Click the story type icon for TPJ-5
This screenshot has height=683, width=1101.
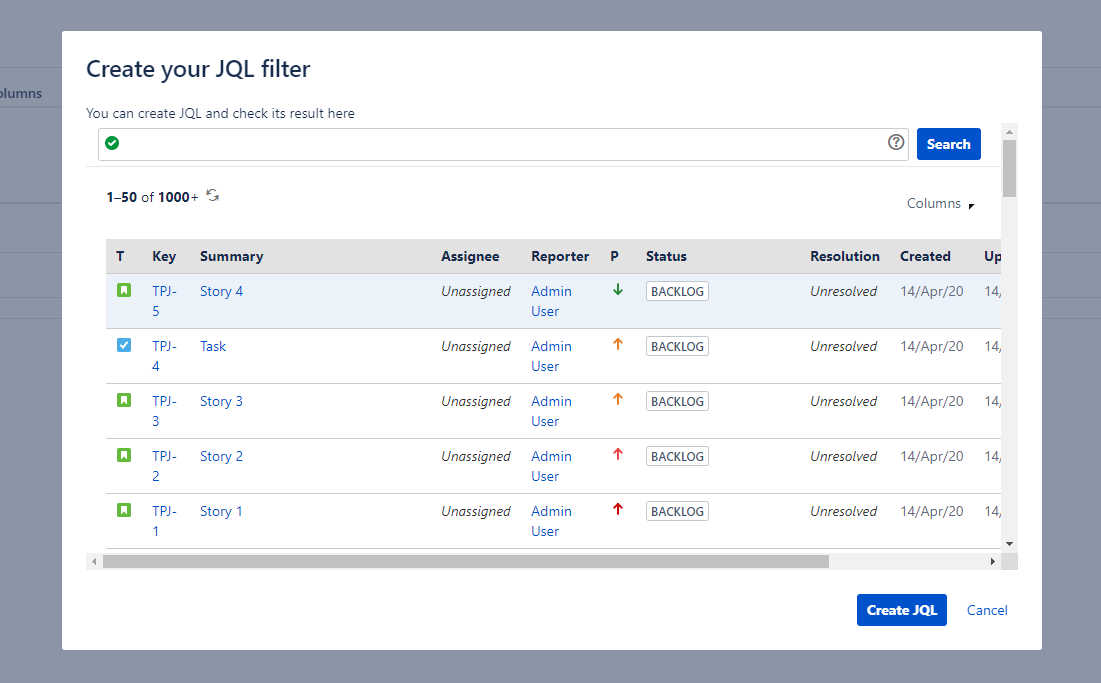pos(124,291)
